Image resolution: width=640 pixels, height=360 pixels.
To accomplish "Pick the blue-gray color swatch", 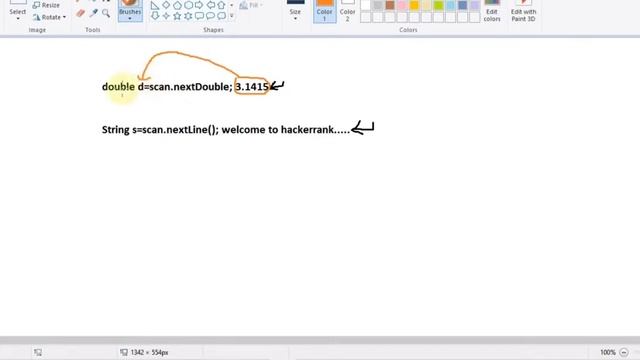I will point(462,5).
